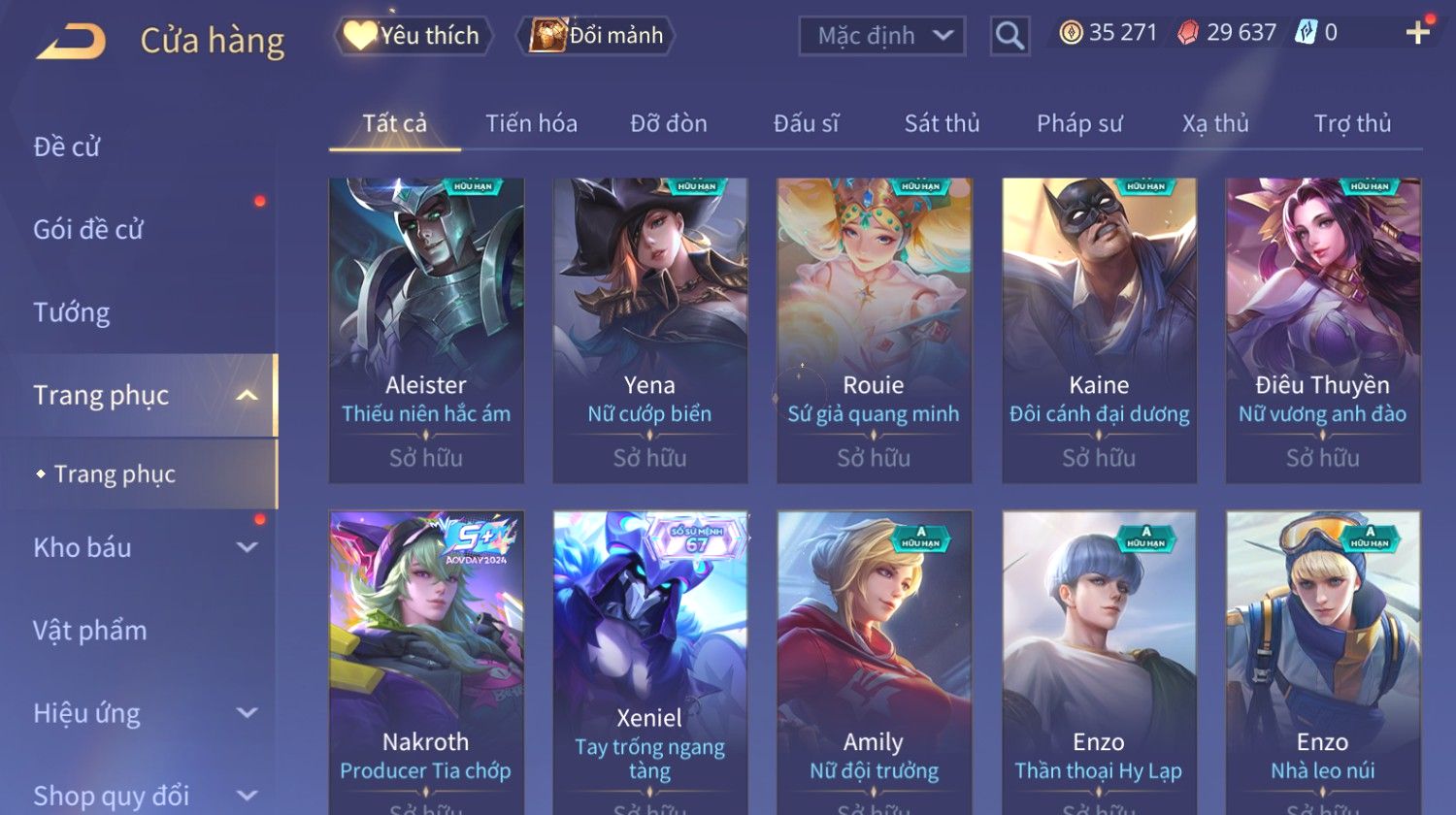
Task: Select the Tiến hóa tab
Action: pyautogui.click(x=531, y=124)
